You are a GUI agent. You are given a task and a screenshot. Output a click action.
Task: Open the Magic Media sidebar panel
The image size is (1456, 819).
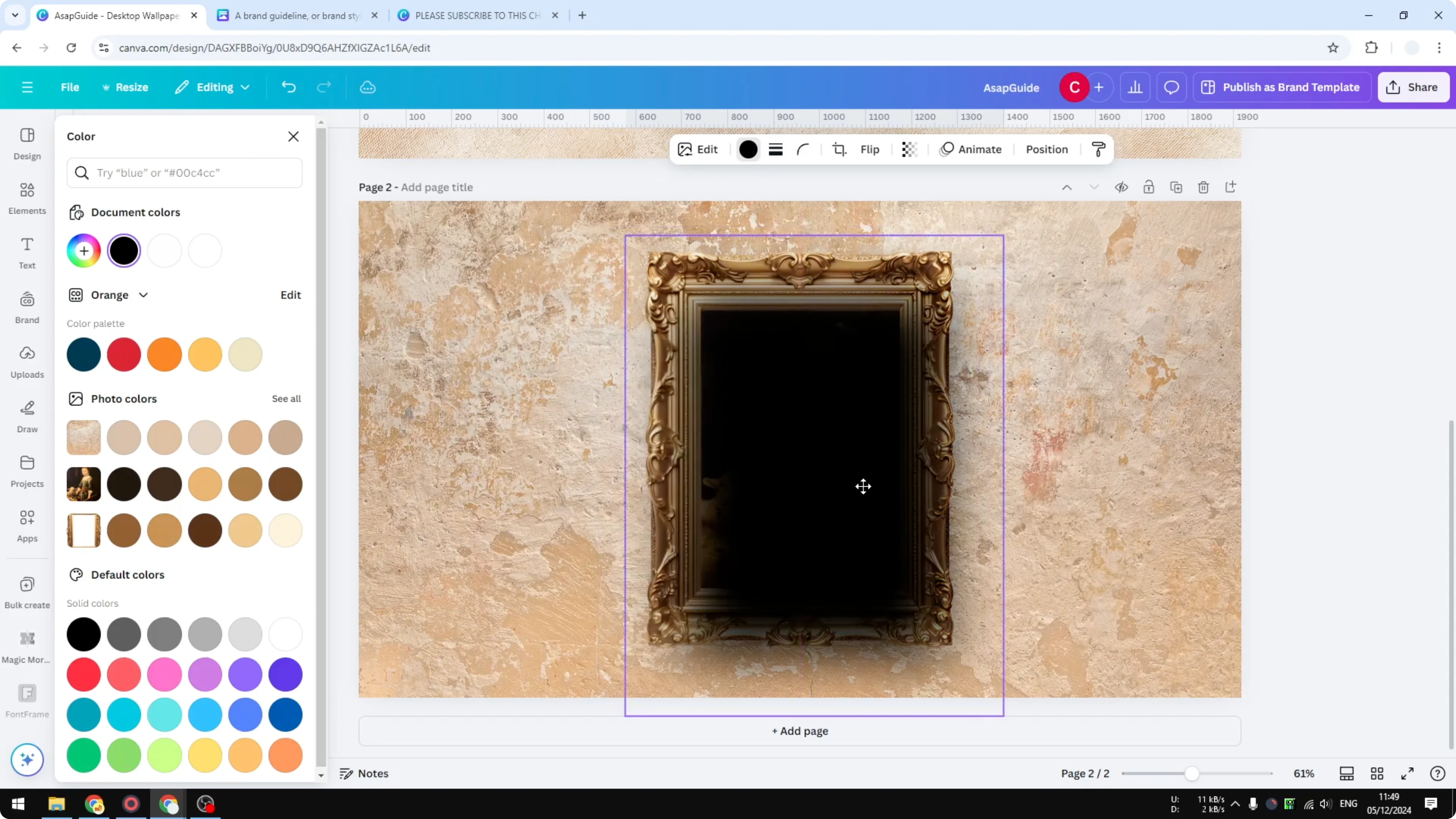[x=27, y=645]
